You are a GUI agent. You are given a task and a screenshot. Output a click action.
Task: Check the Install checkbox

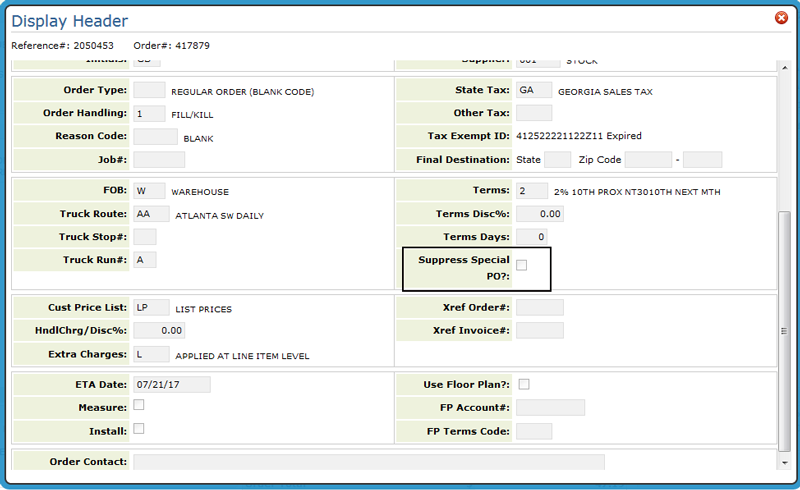tap(139, 429)
